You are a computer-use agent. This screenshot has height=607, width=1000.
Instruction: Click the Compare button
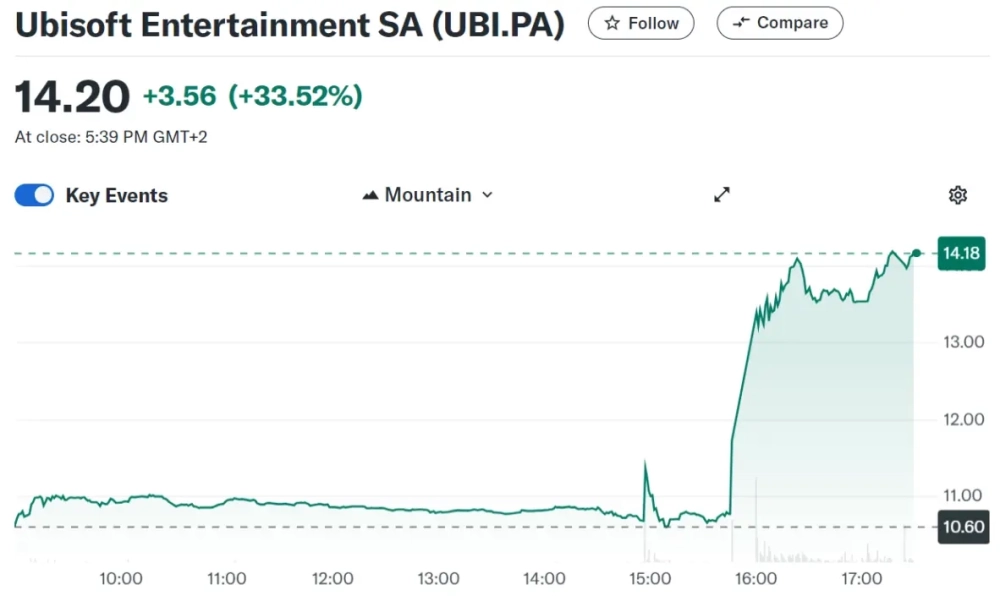click(780, 23)
